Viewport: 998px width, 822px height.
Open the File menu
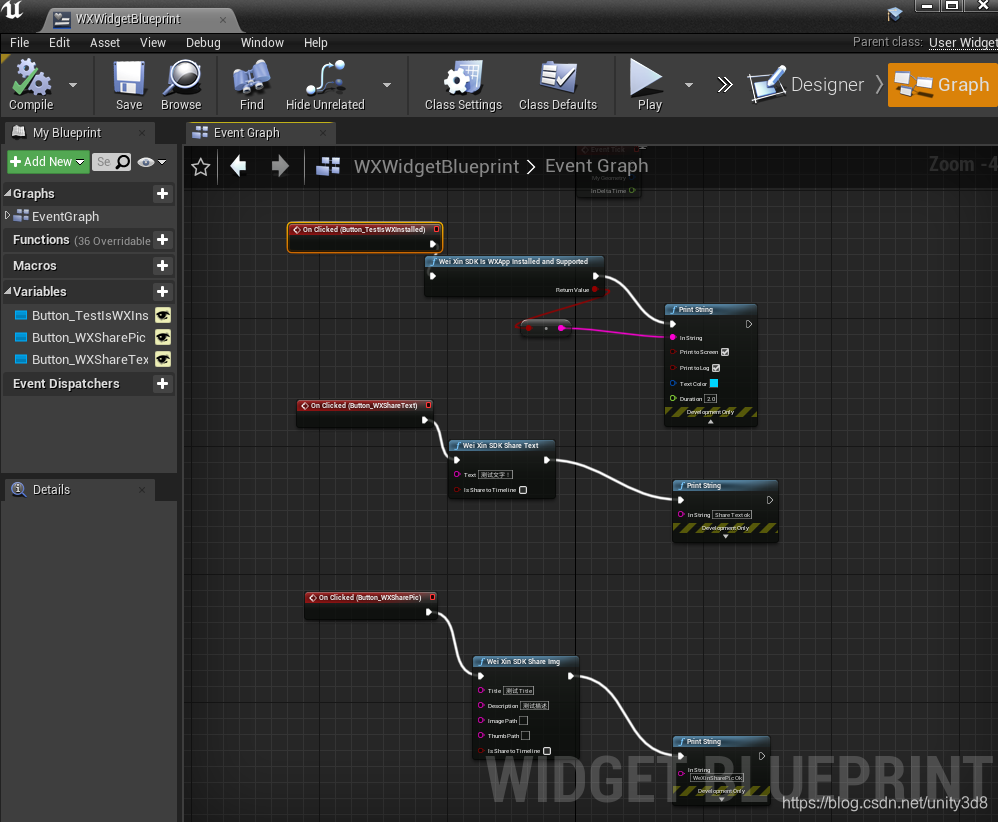pyautogui.click(x=20, y=43)
